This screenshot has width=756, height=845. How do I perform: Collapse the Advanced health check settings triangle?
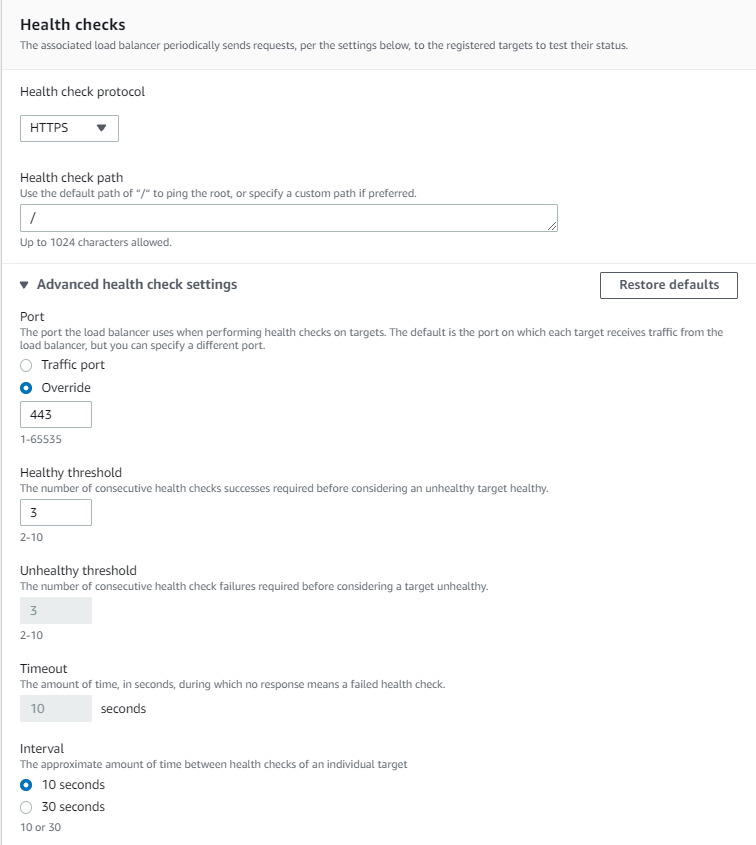pyautogui.click(x=24, y=285)
